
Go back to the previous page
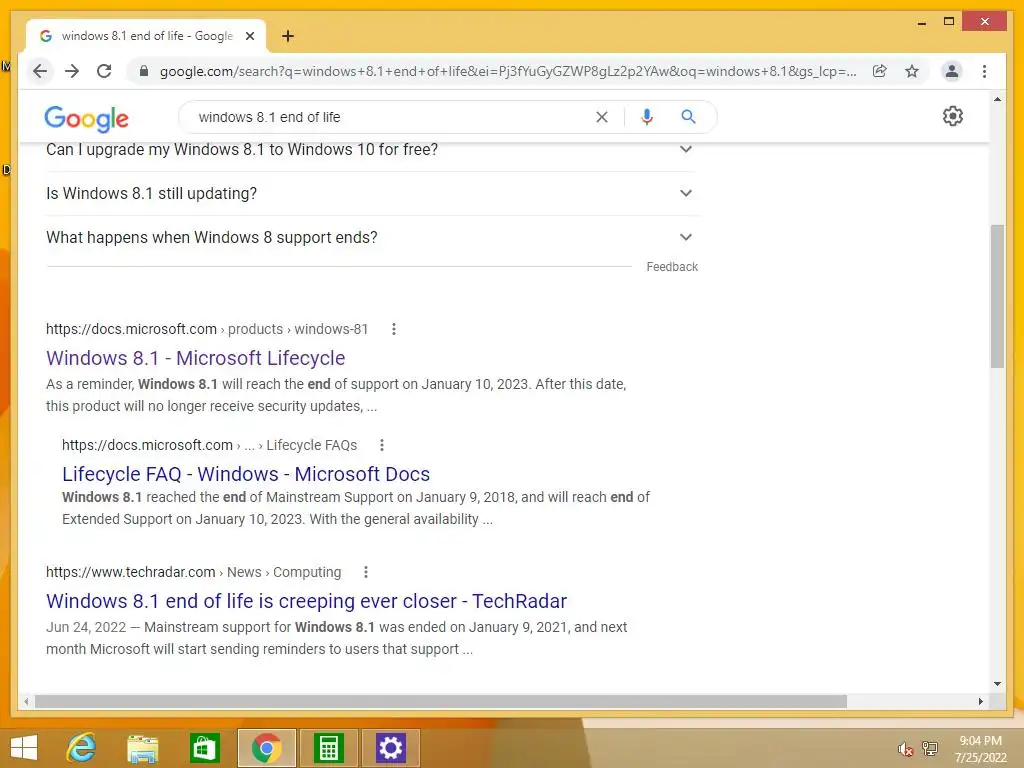(x=40, y=71)
